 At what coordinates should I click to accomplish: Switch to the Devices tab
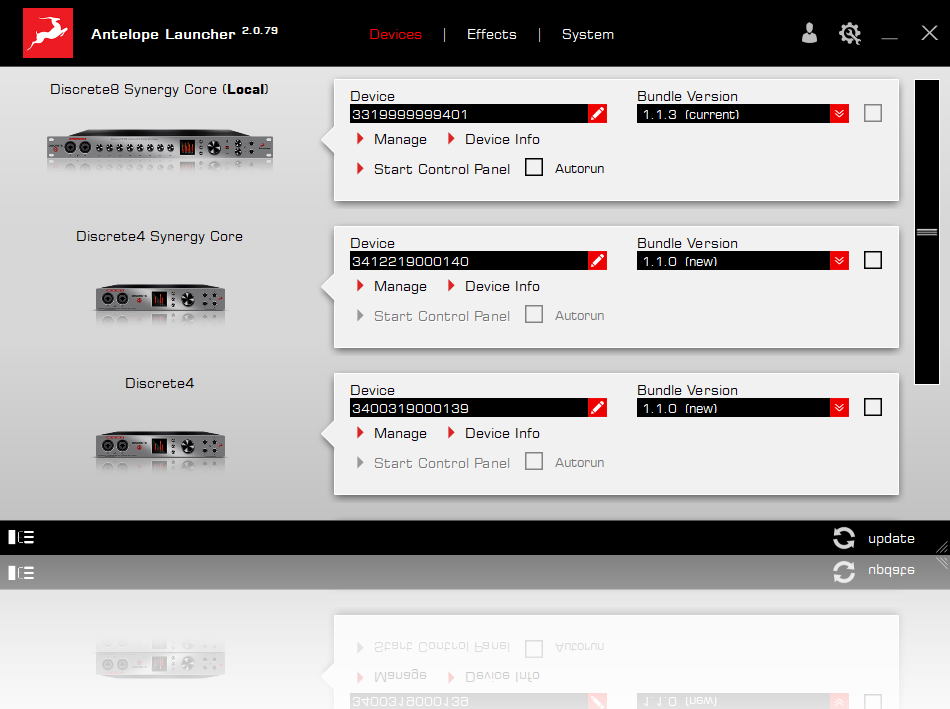(396, 35)
